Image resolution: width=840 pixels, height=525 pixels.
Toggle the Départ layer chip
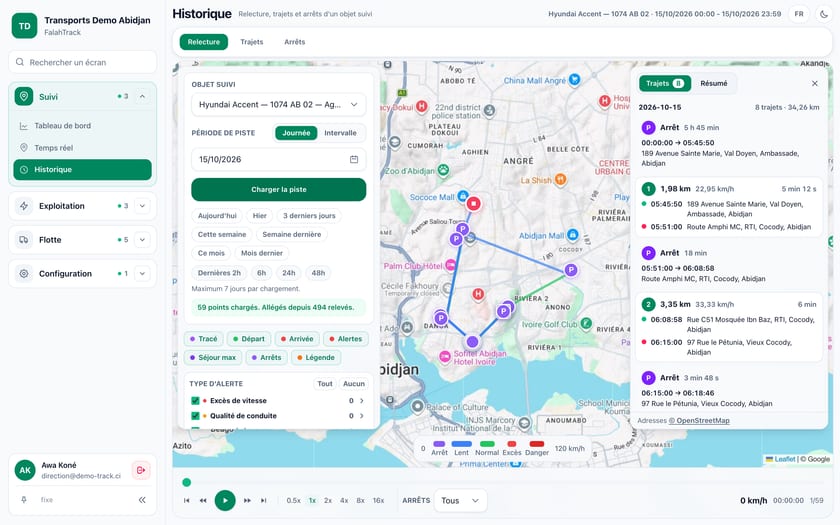tap(249, 339)
